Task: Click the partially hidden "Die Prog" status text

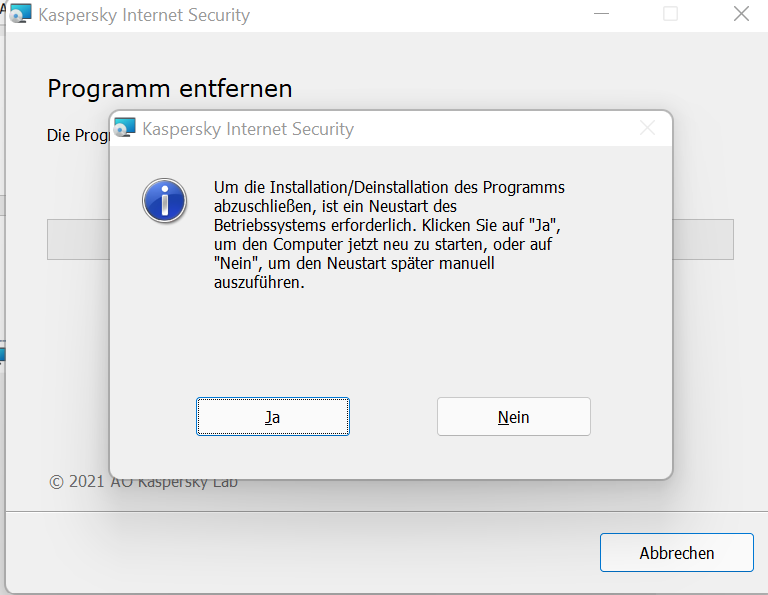Action: point(76,135)
